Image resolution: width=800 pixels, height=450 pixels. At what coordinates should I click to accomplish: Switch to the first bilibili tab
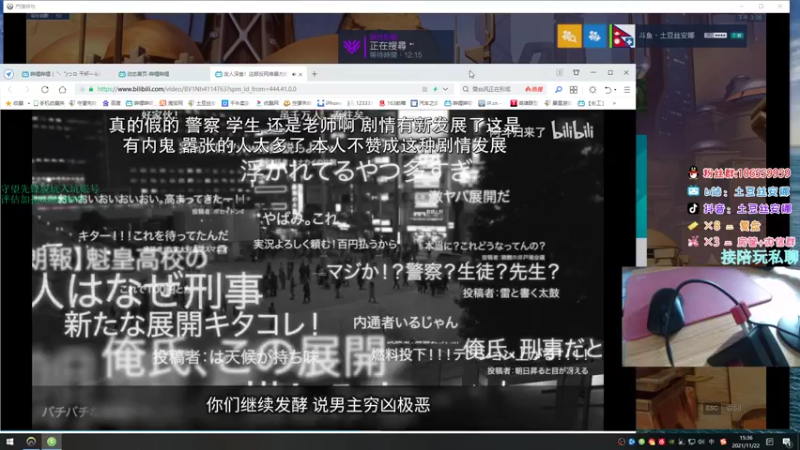coord(62,74)
